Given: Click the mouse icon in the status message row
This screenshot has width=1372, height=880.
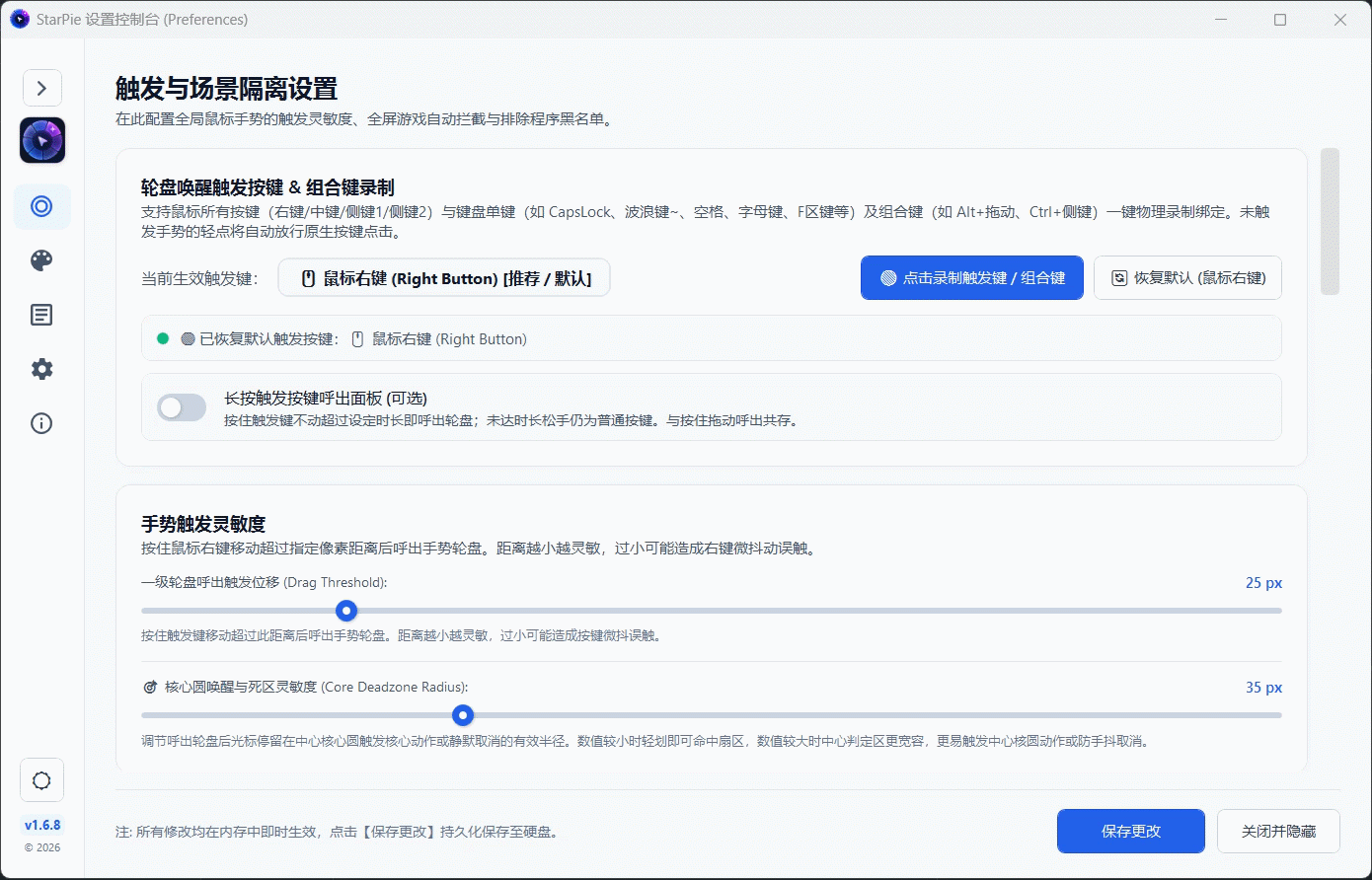Looking at the screenshot, I should 357,338.
